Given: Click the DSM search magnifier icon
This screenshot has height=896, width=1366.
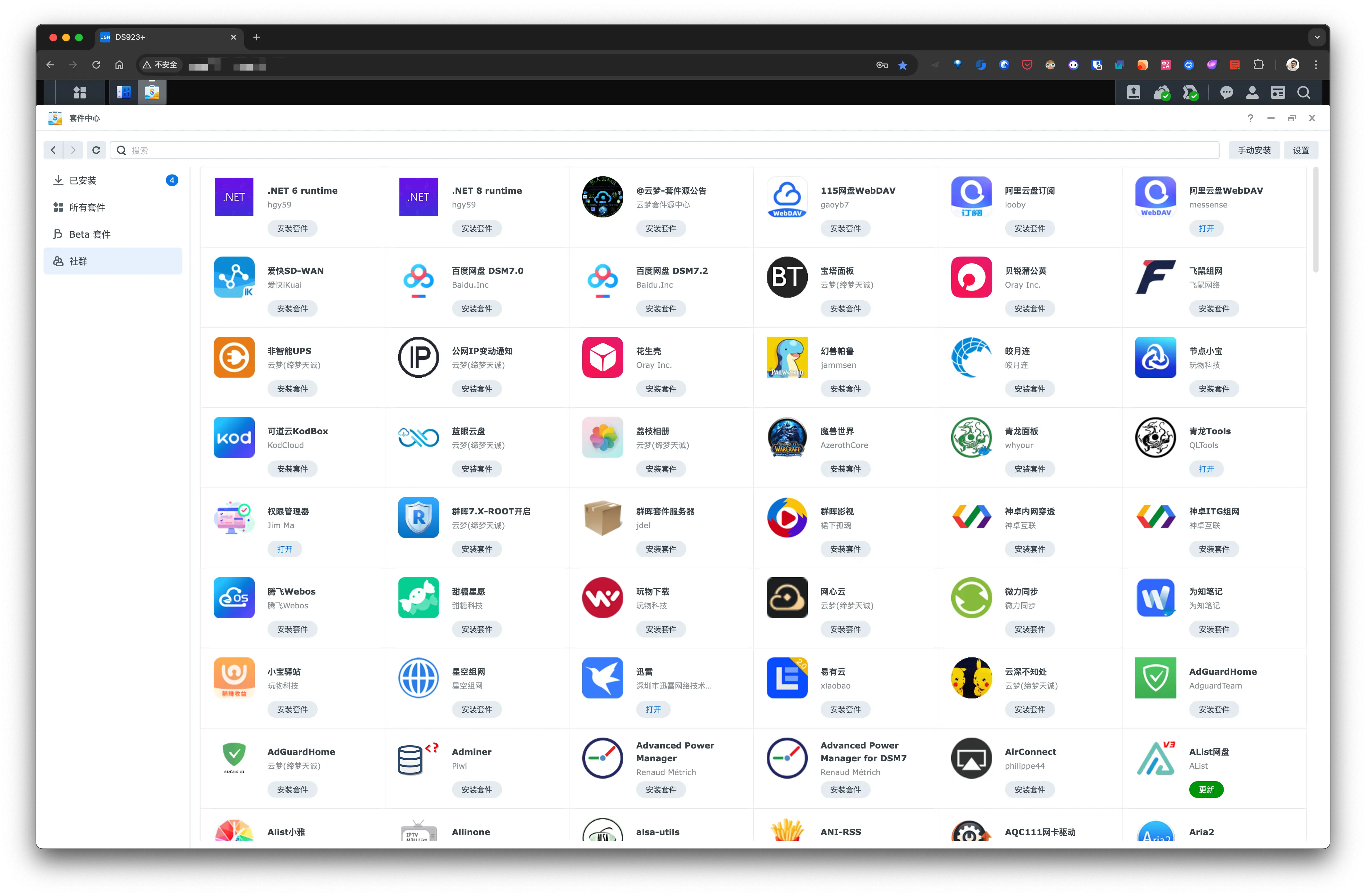Looking at the screenshot, I should [x=1303, y=92].
